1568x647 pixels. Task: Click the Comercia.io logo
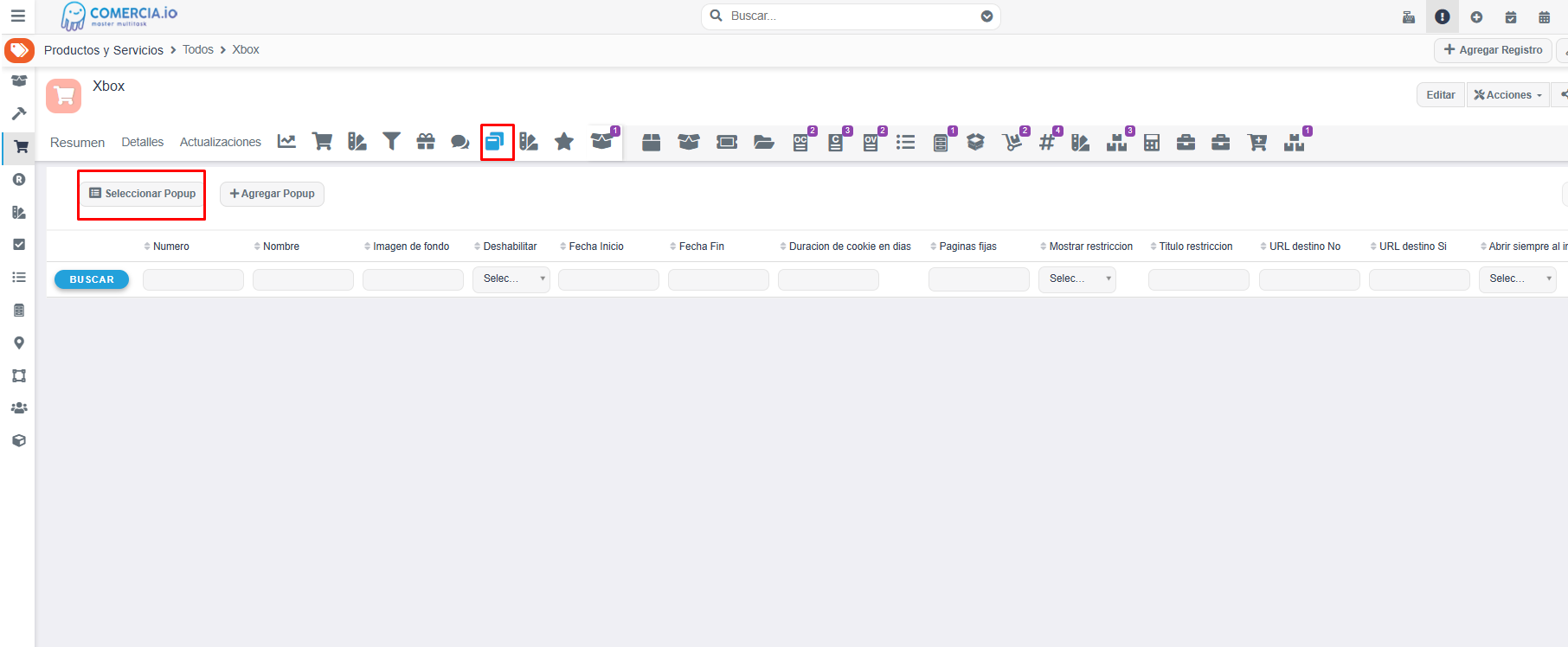pyautogui.click(x=119, y=16)
